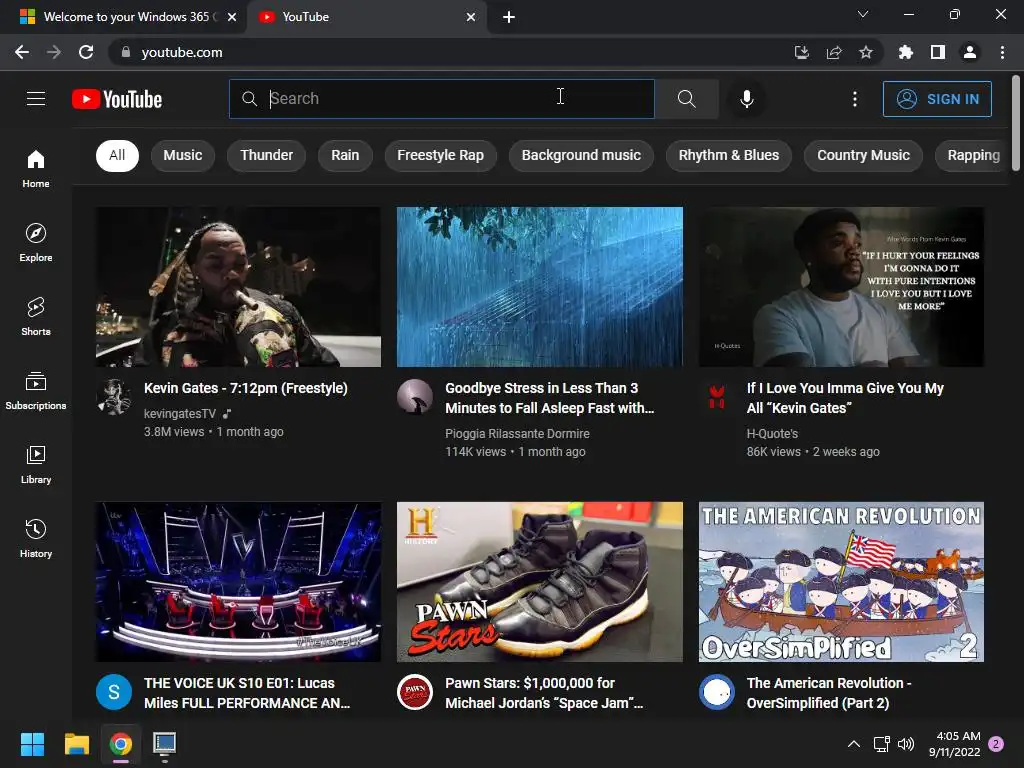This screenshot has height=768, width=1024.
Task: Start voice search with microphone icon
Action: (746, 99)
